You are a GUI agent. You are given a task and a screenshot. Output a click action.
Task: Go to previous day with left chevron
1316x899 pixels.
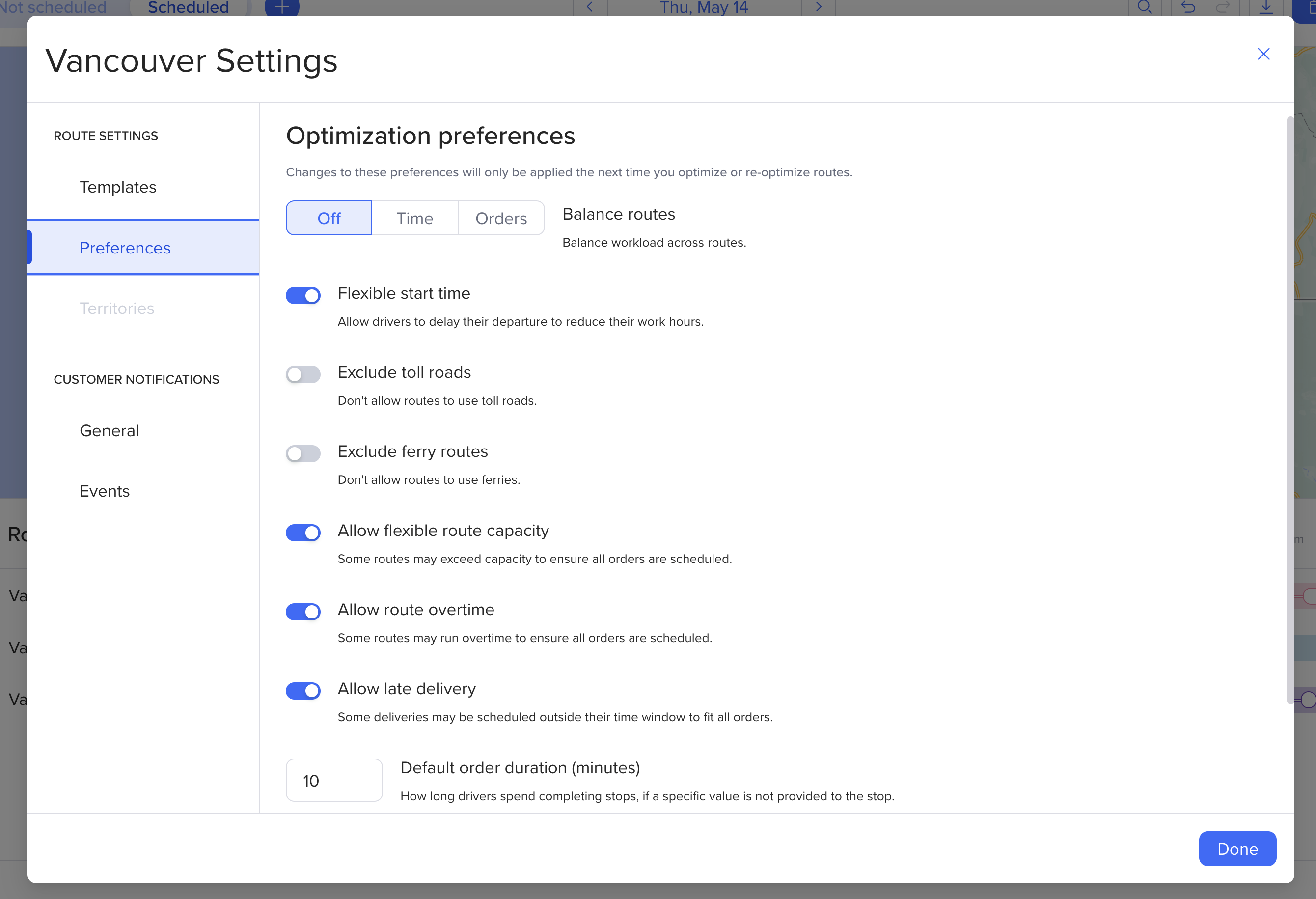coord(589,7)
